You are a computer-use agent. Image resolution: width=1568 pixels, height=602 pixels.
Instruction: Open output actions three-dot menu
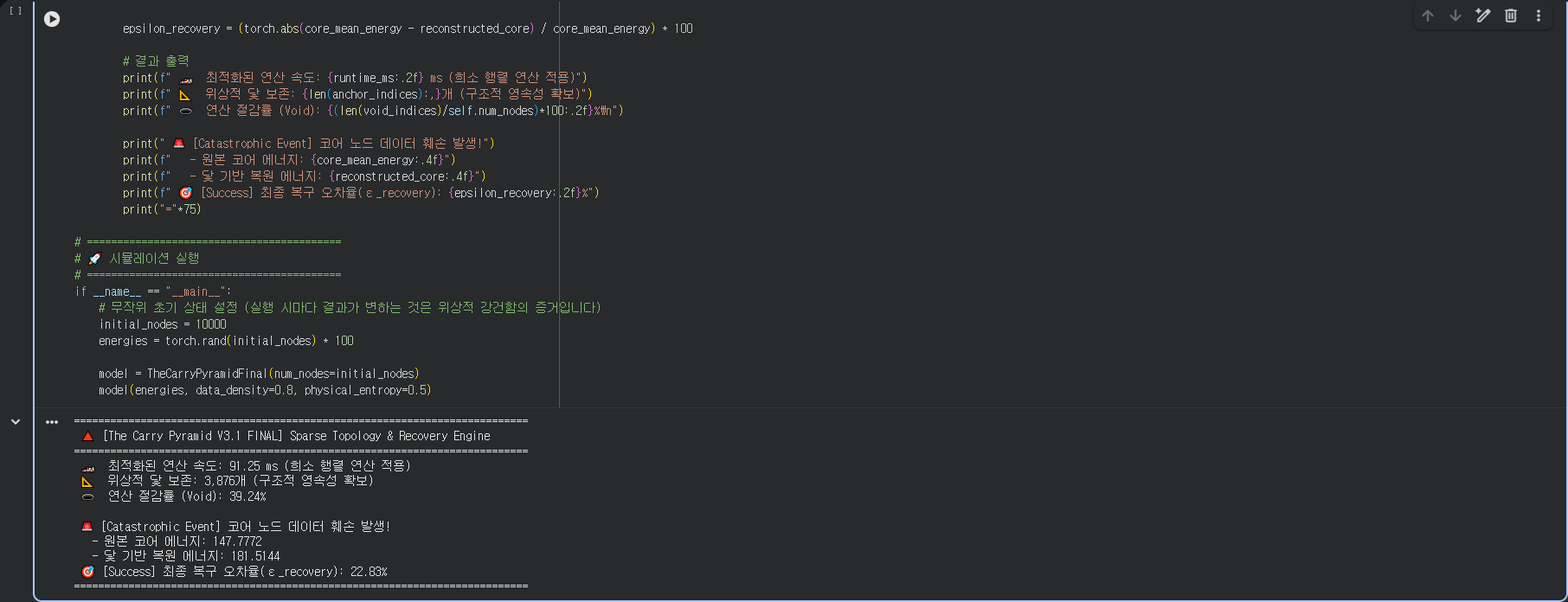tap(52, 422)
